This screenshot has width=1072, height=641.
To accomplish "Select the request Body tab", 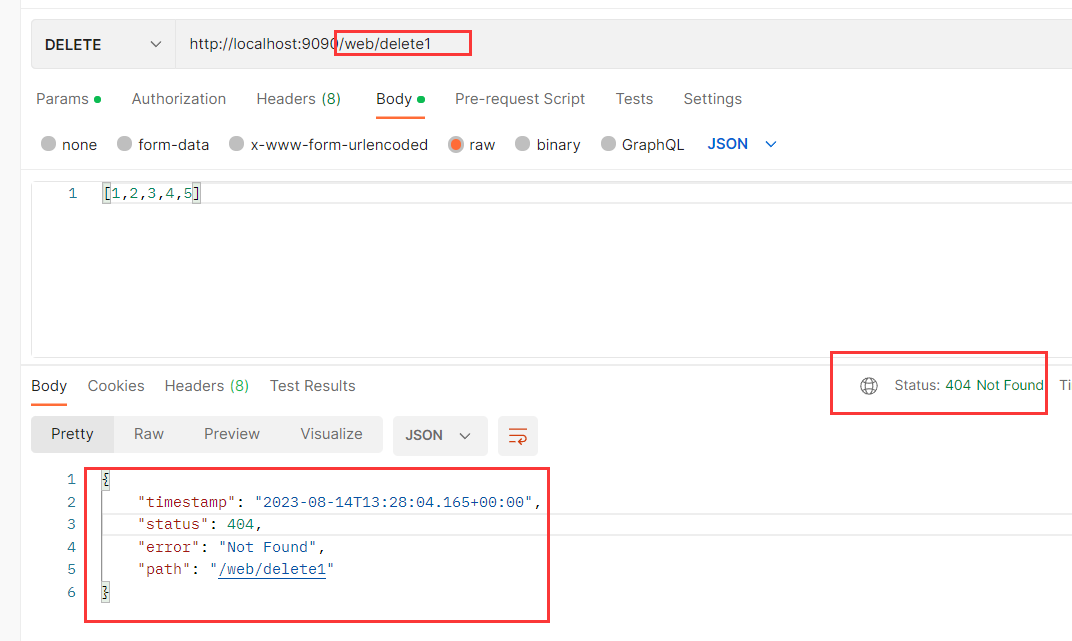I will pyautogui.click(x=400, y=99).
